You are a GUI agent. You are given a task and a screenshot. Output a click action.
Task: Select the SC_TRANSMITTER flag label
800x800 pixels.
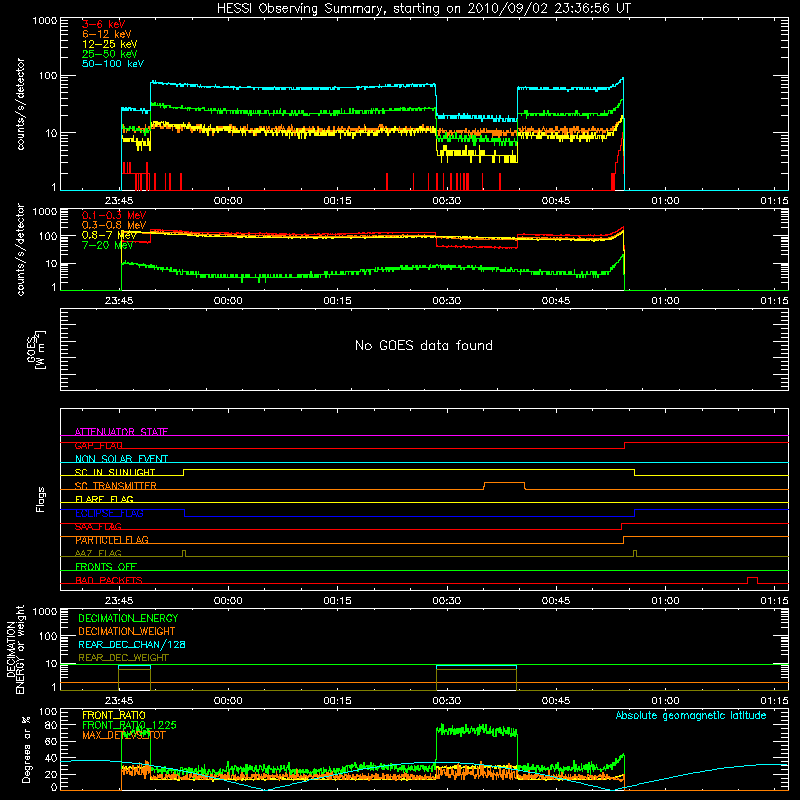116,486
